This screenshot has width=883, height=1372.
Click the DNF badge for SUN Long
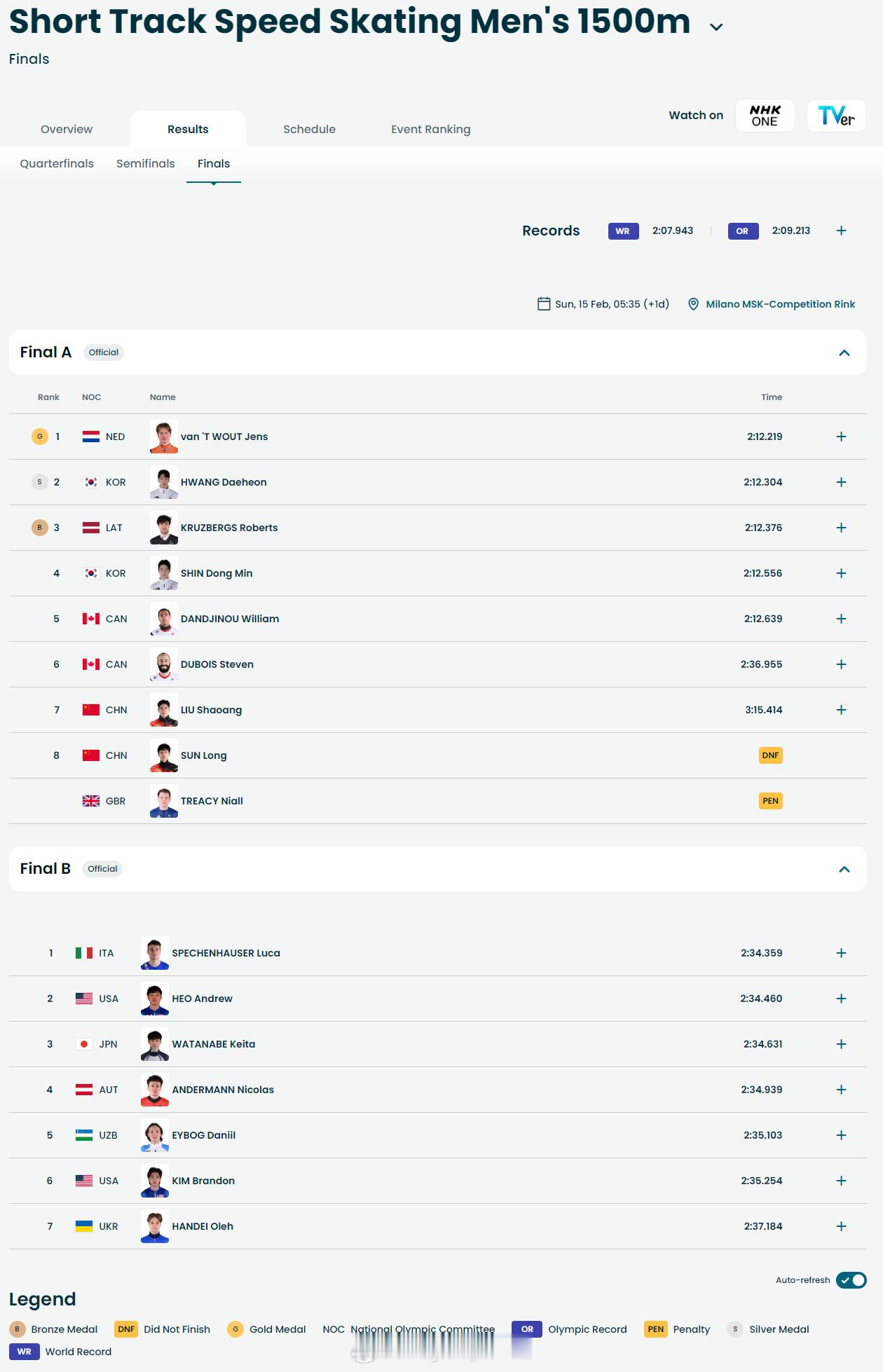pyautogui.click(x=770, y=755)
